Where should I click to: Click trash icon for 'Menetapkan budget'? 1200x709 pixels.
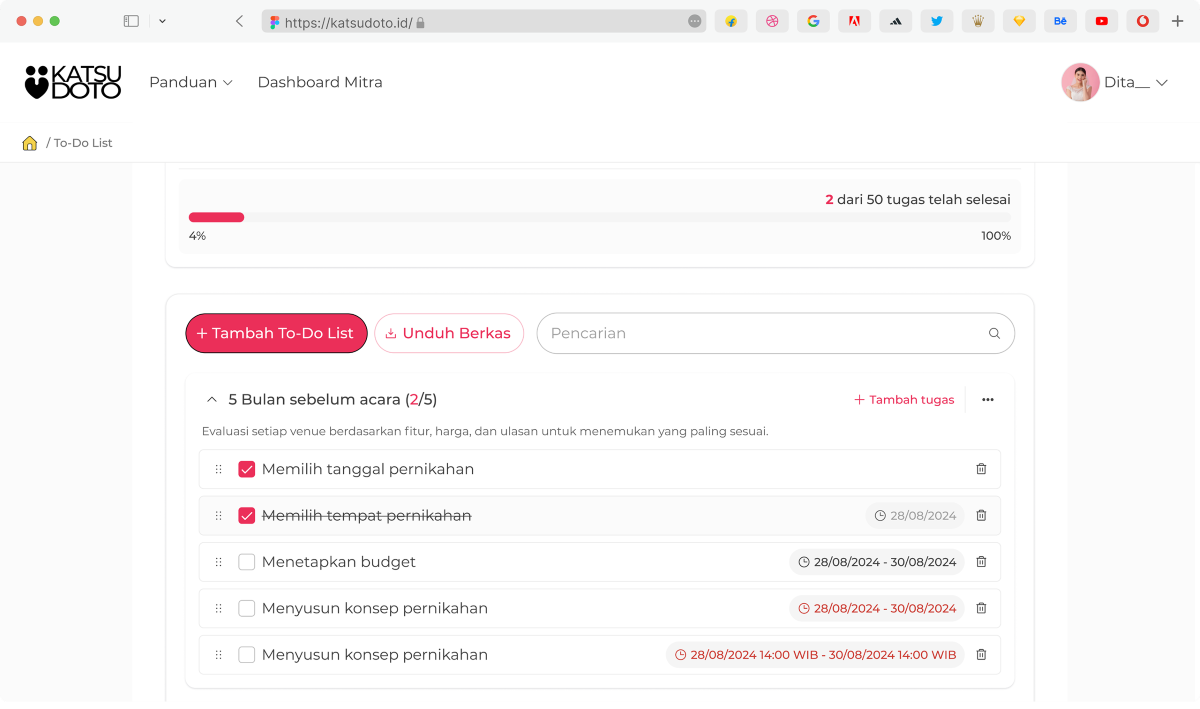click(981, 562)
